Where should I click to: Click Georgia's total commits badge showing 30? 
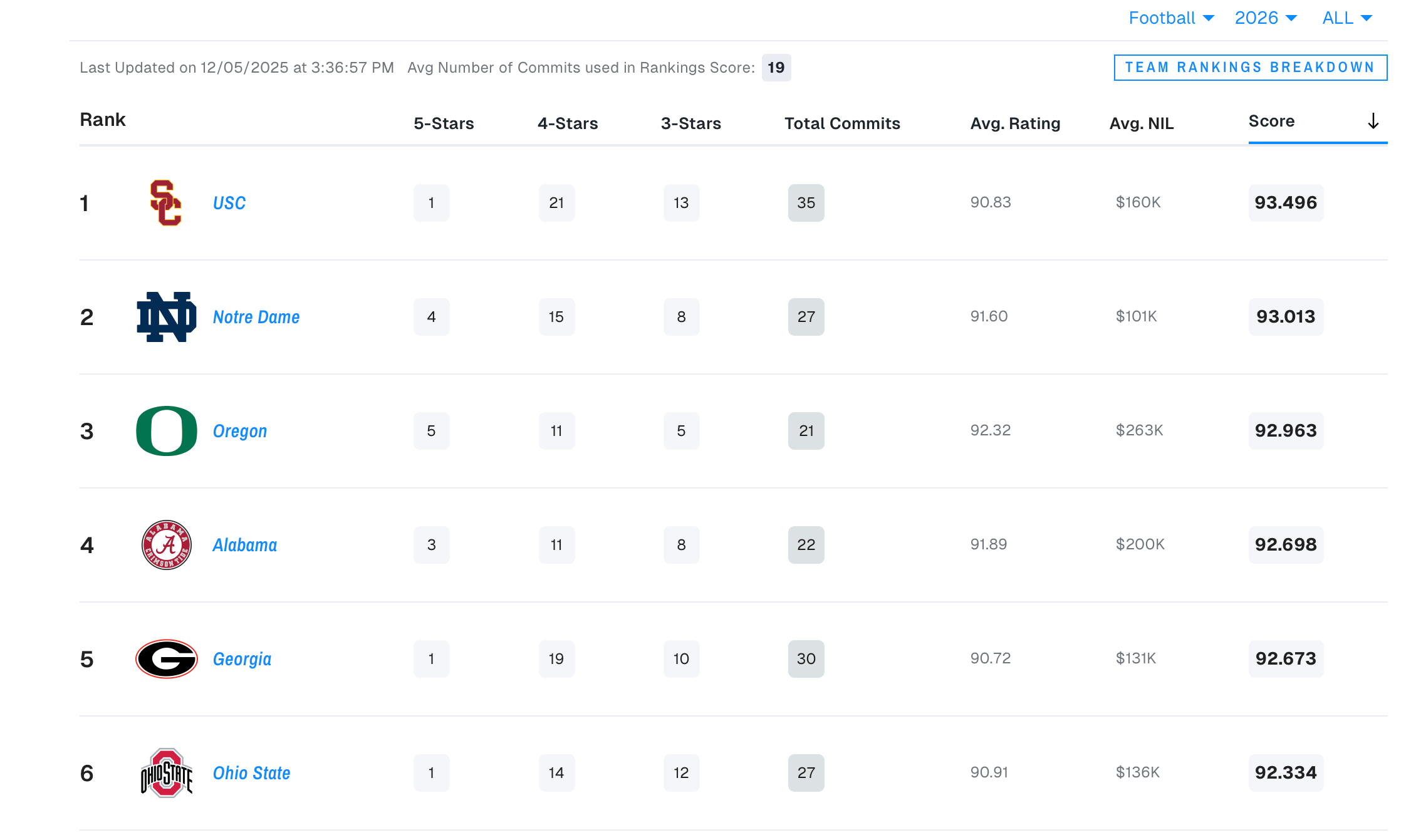click(x=806, y=659)
